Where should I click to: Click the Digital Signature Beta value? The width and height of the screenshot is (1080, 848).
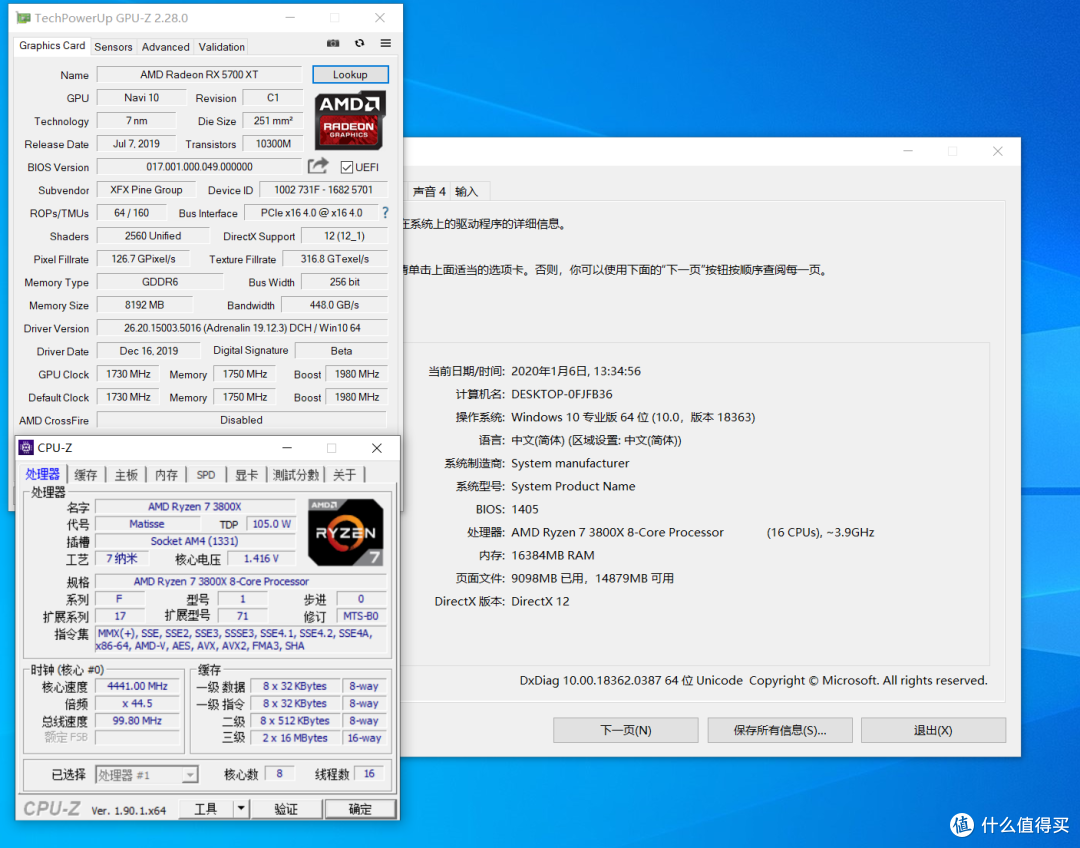[x=341, y=351]
